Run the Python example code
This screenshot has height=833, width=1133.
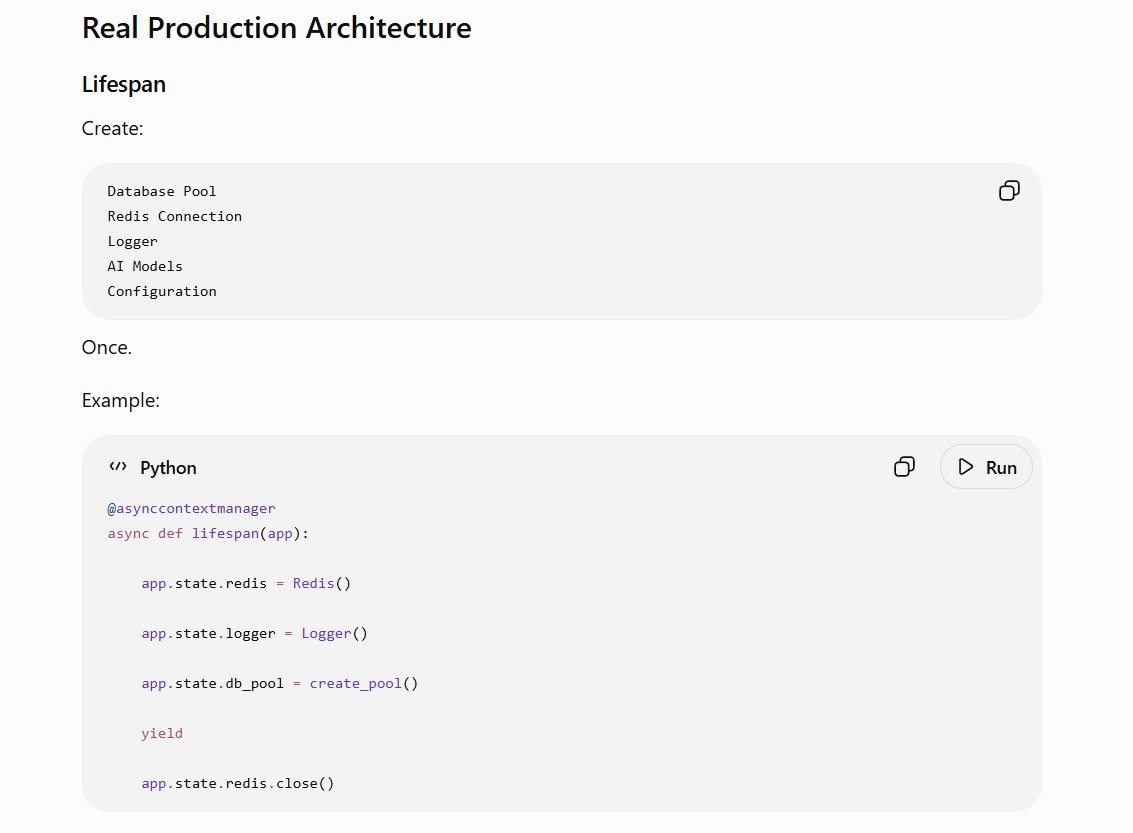tap(986, 467)
